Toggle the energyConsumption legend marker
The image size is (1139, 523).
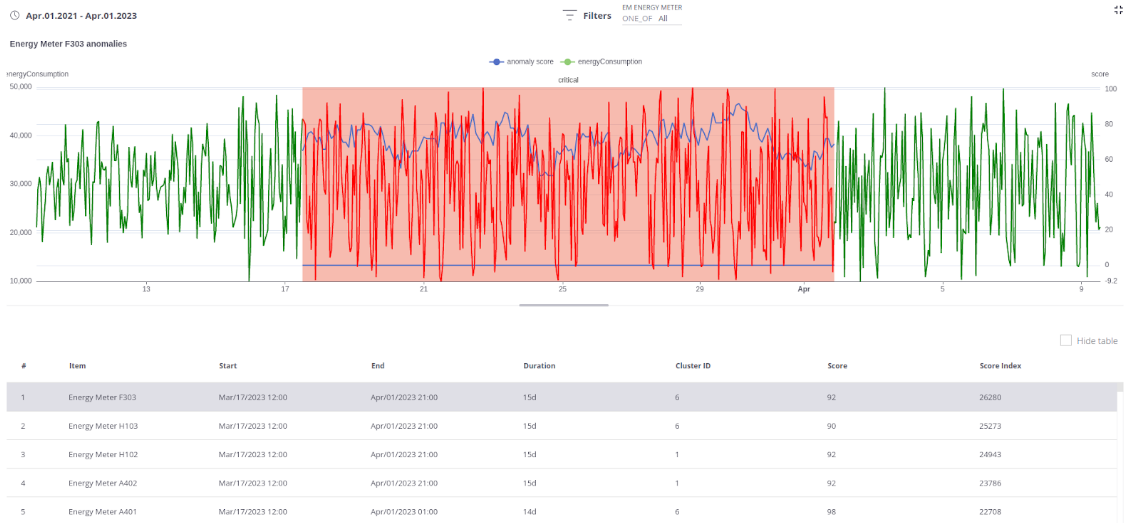(x=569, y=62)
